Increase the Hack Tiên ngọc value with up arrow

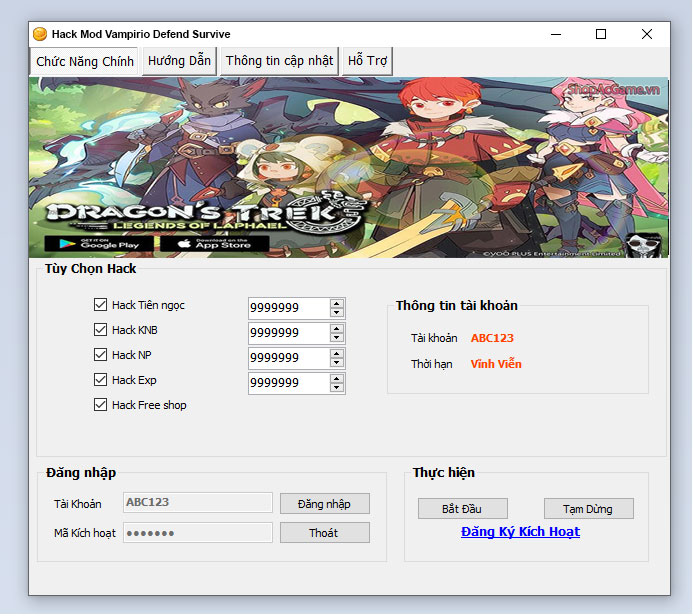point(337,303)
